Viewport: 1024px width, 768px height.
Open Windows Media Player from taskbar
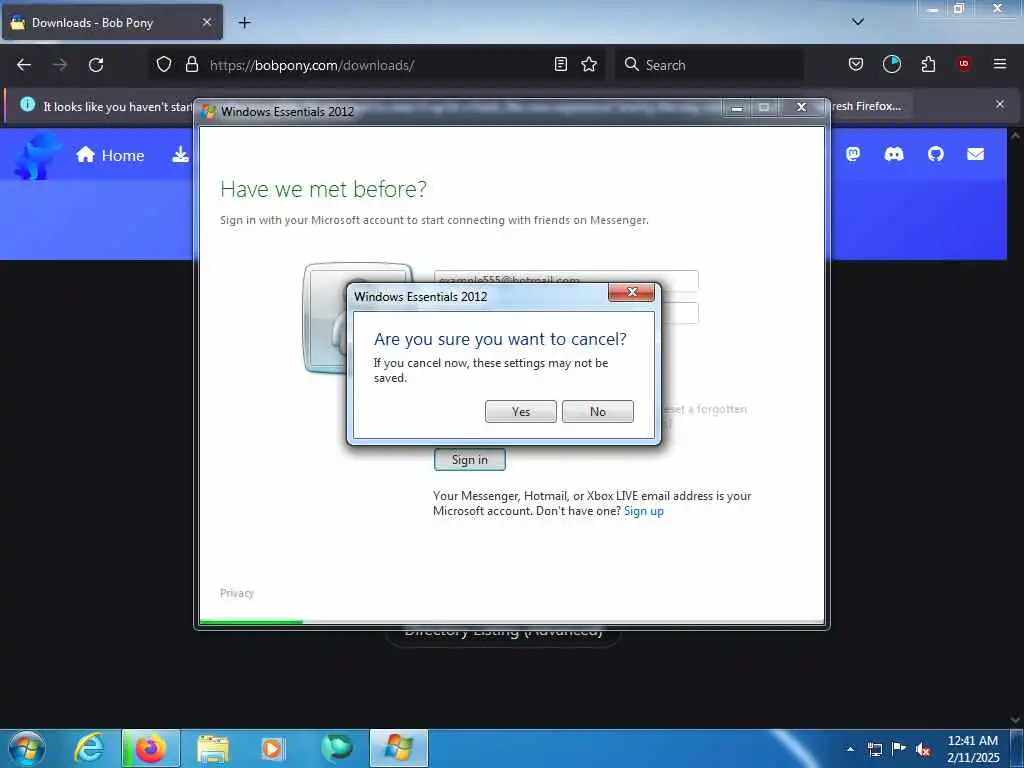(x=273, y=748)
